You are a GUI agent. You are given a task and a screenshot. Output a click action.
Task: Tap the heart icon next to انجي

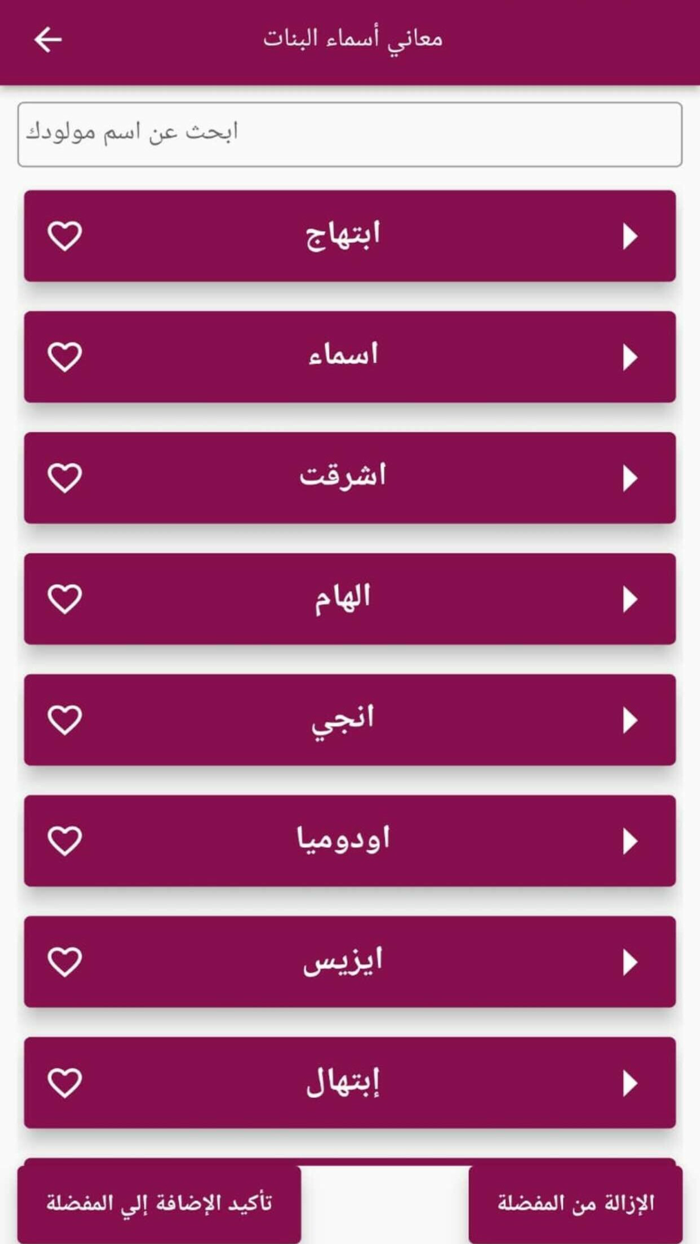point(65,719)
